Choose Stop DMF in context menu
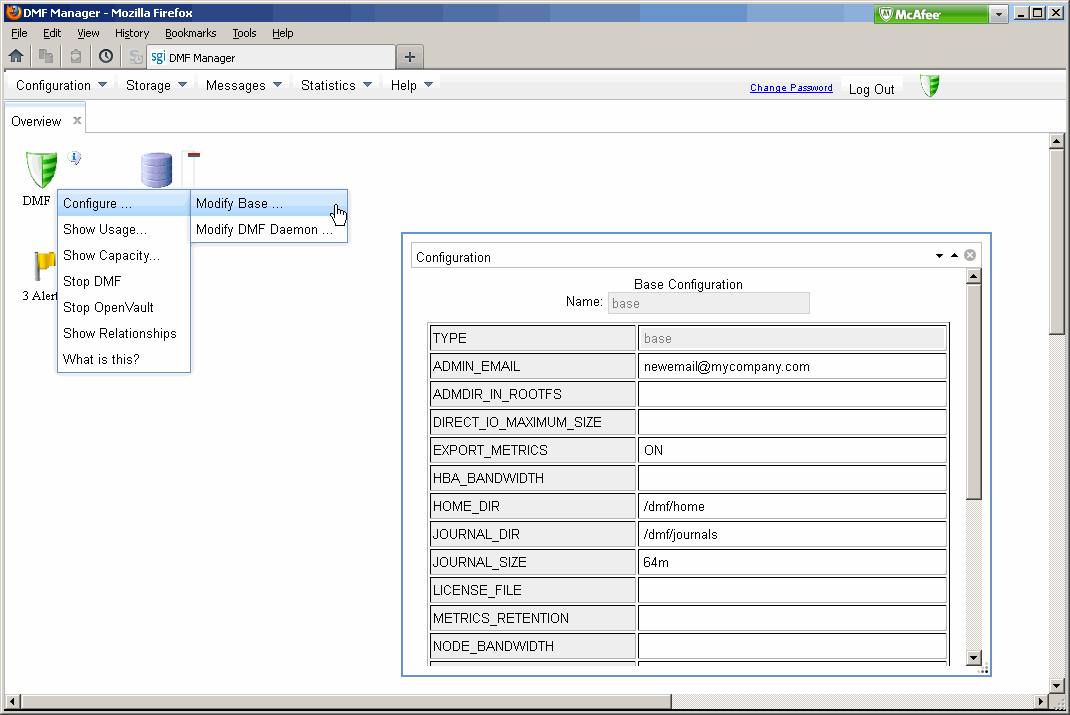 tap(124, 281)
